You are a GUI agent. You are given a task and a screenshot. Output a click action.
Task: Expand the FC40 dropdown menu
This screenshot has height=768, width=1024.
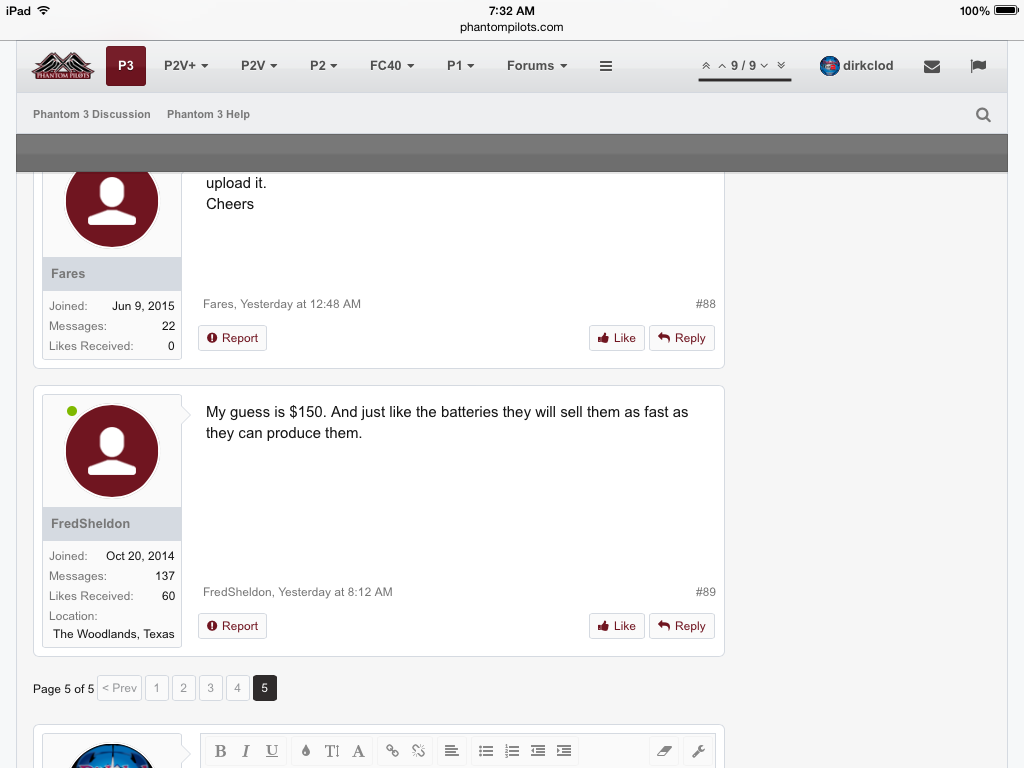(392, 66)
